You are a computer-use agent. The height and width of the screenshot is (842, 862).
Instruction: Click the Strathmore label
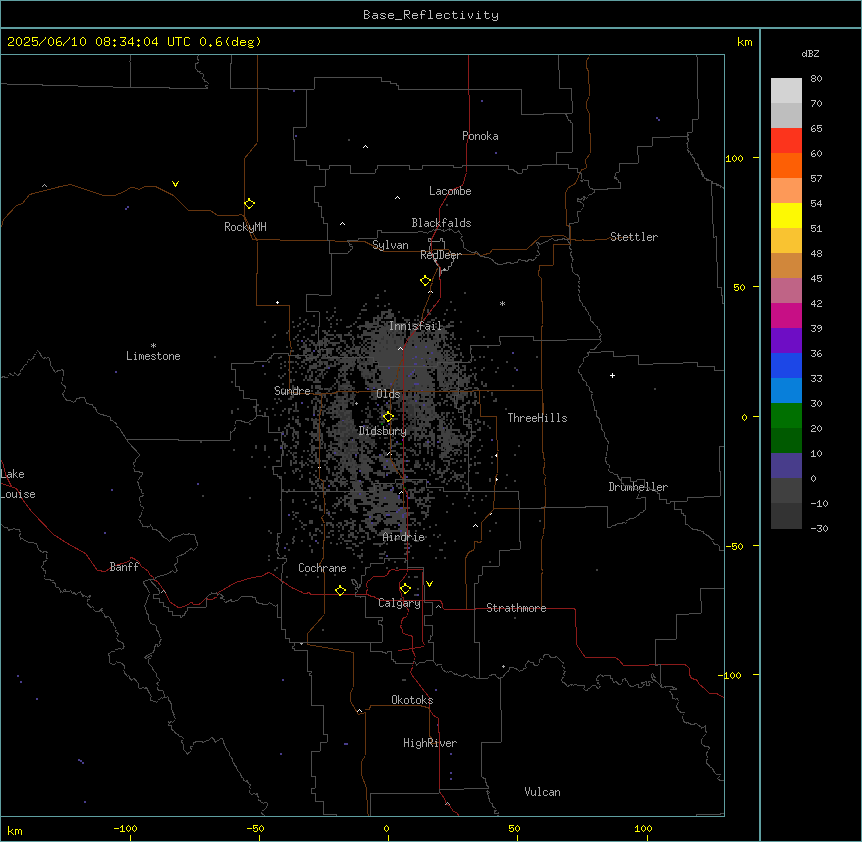[x=516, y=608]
